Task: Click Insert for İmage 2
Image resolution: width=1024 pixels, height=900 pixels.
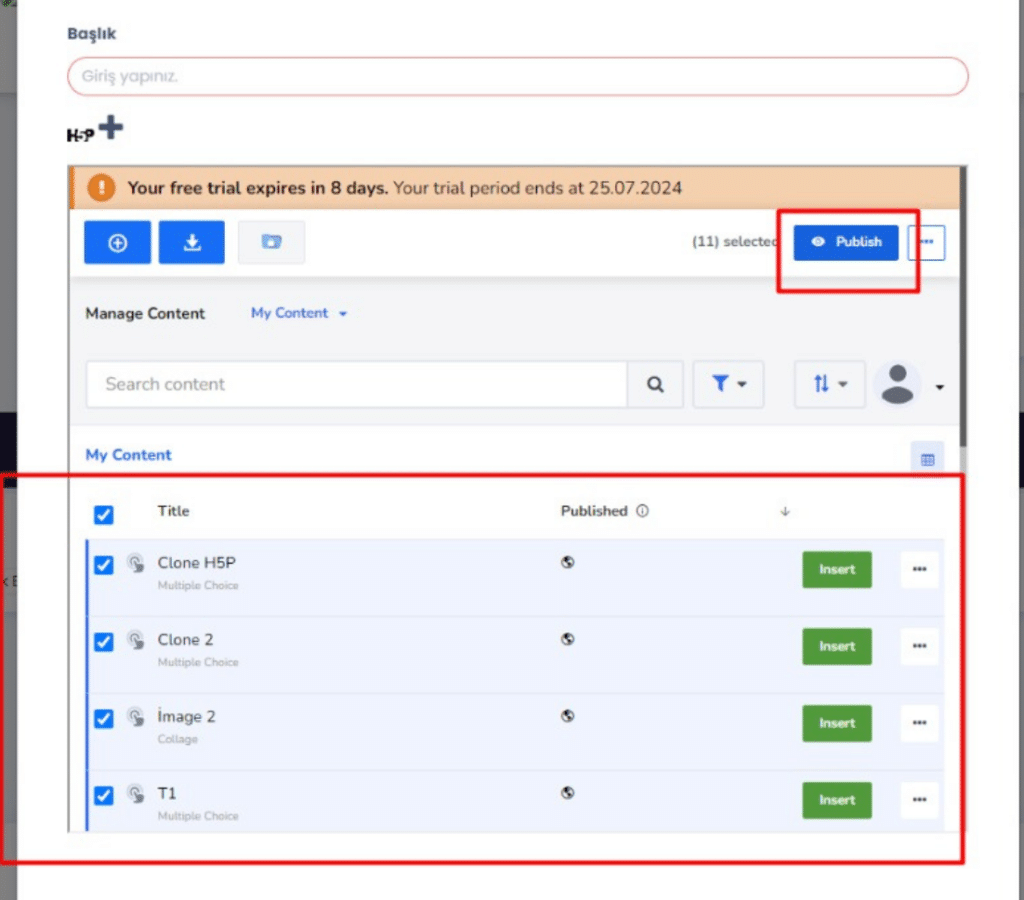Action: (837, 724)
